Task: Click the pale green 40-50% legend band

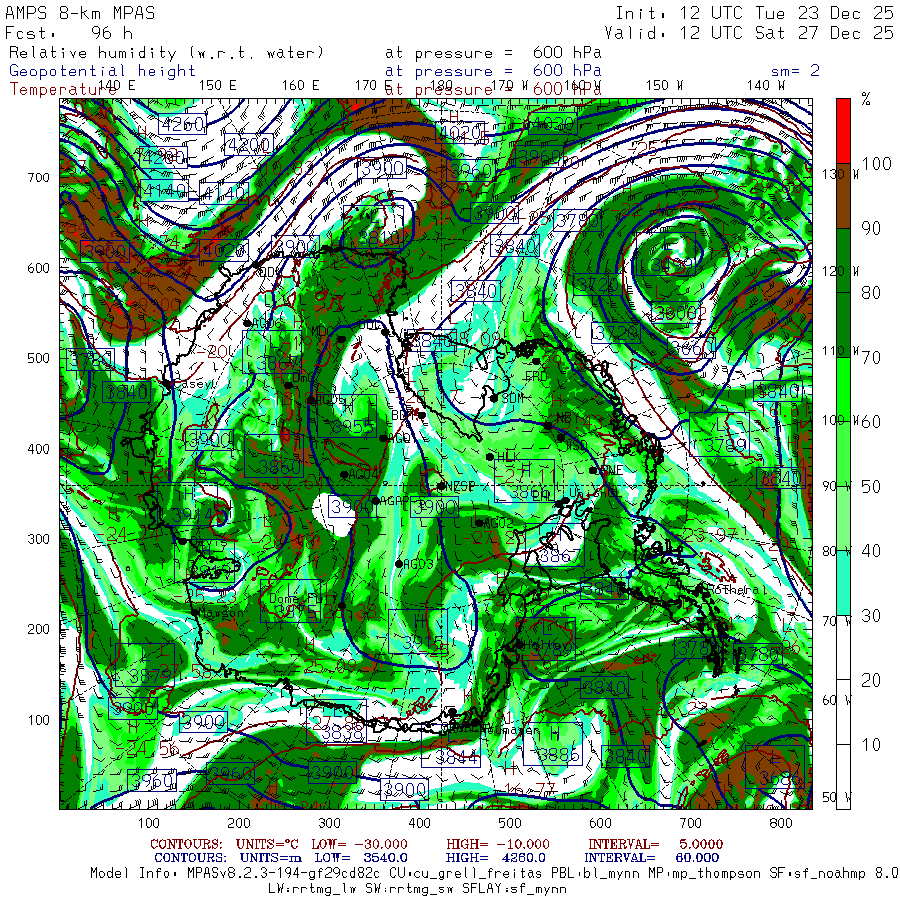Action: point(843,519)
